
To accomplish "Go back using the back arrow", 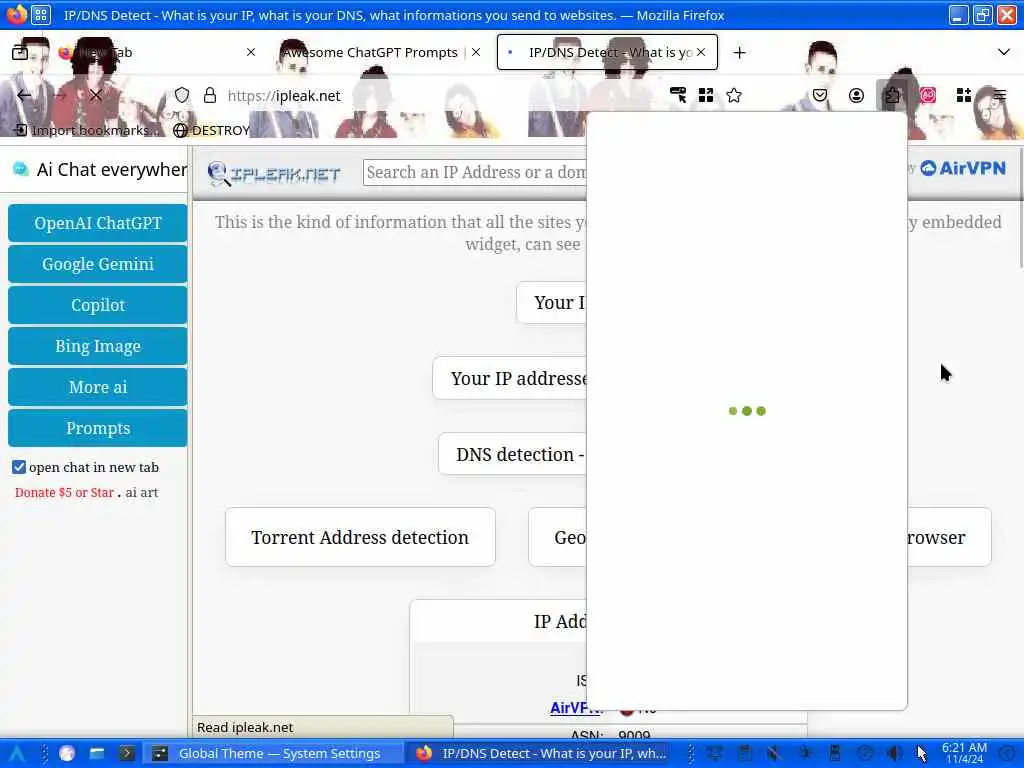I will pyautogui.click(x=24, y=95).
